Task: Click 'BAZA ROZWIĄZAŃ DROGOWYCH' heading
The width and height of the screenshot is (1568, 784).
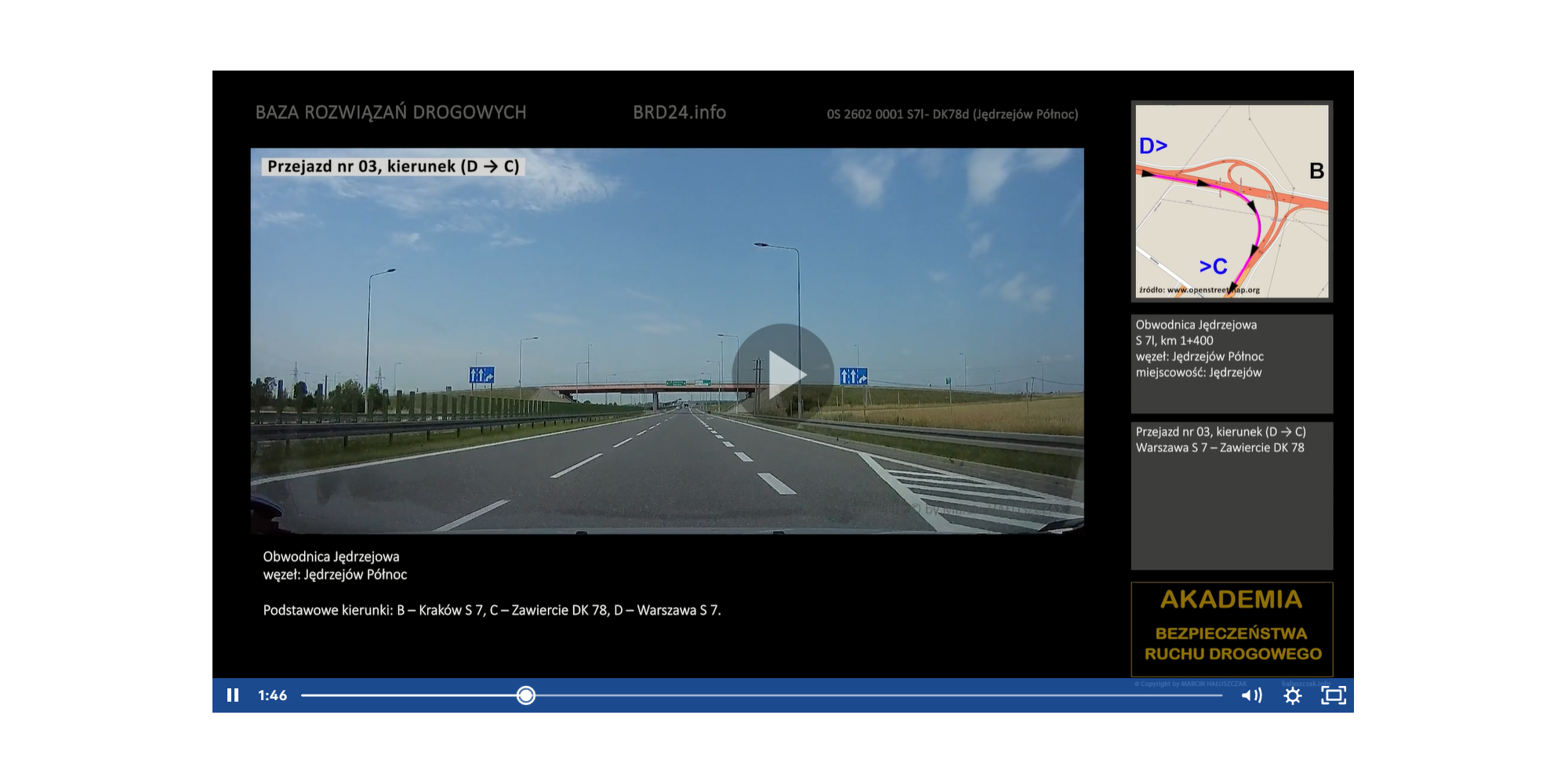Action: coord(390,112)
